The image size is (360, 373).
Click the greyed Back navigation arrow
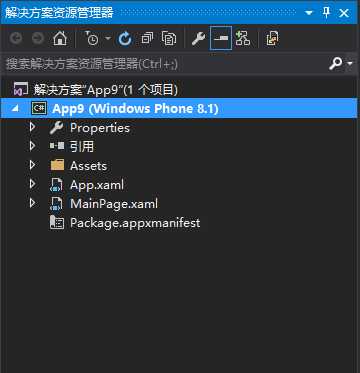[16, 39]
